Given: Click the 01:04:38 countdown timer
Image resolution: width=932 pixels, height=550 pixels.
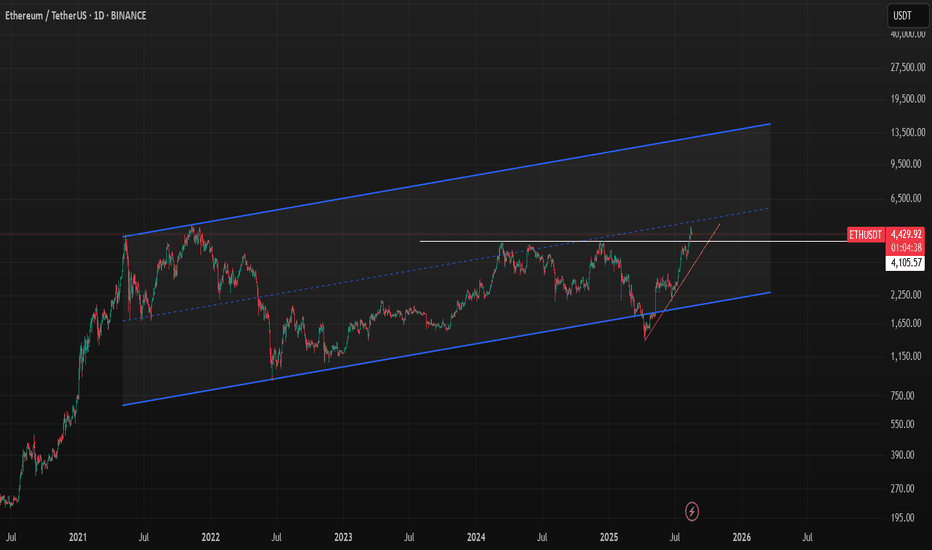Looking at the screenshot, I should point(906,249).
